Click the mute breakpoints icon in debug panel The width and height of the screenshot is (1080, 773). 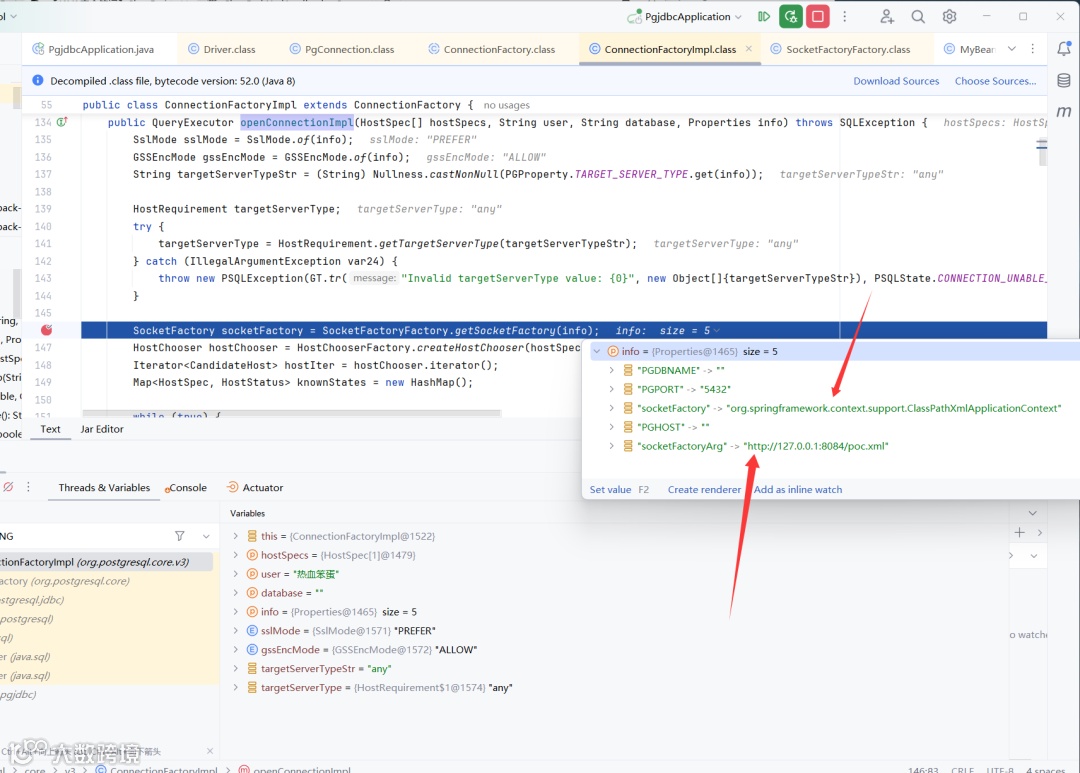coord(8,487)
